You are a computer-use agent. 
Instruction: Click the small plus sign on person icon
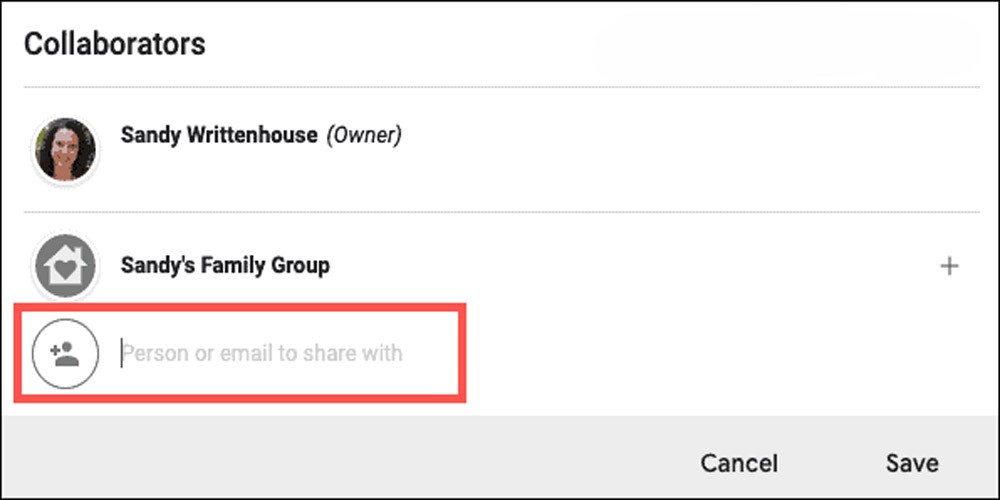pyautogui.click(x=54, y=349)
